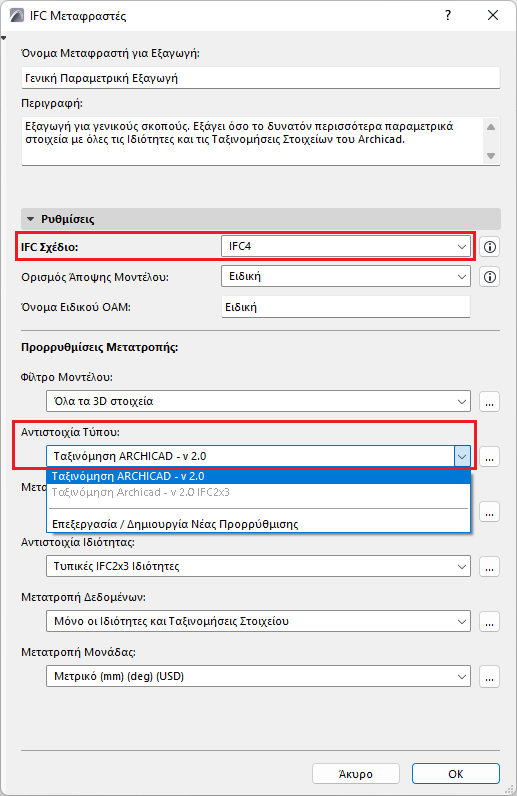Click the ellipsis button beside the open dropdown list
This screenshot has height=796, width=517.
(x=490, y=512)
